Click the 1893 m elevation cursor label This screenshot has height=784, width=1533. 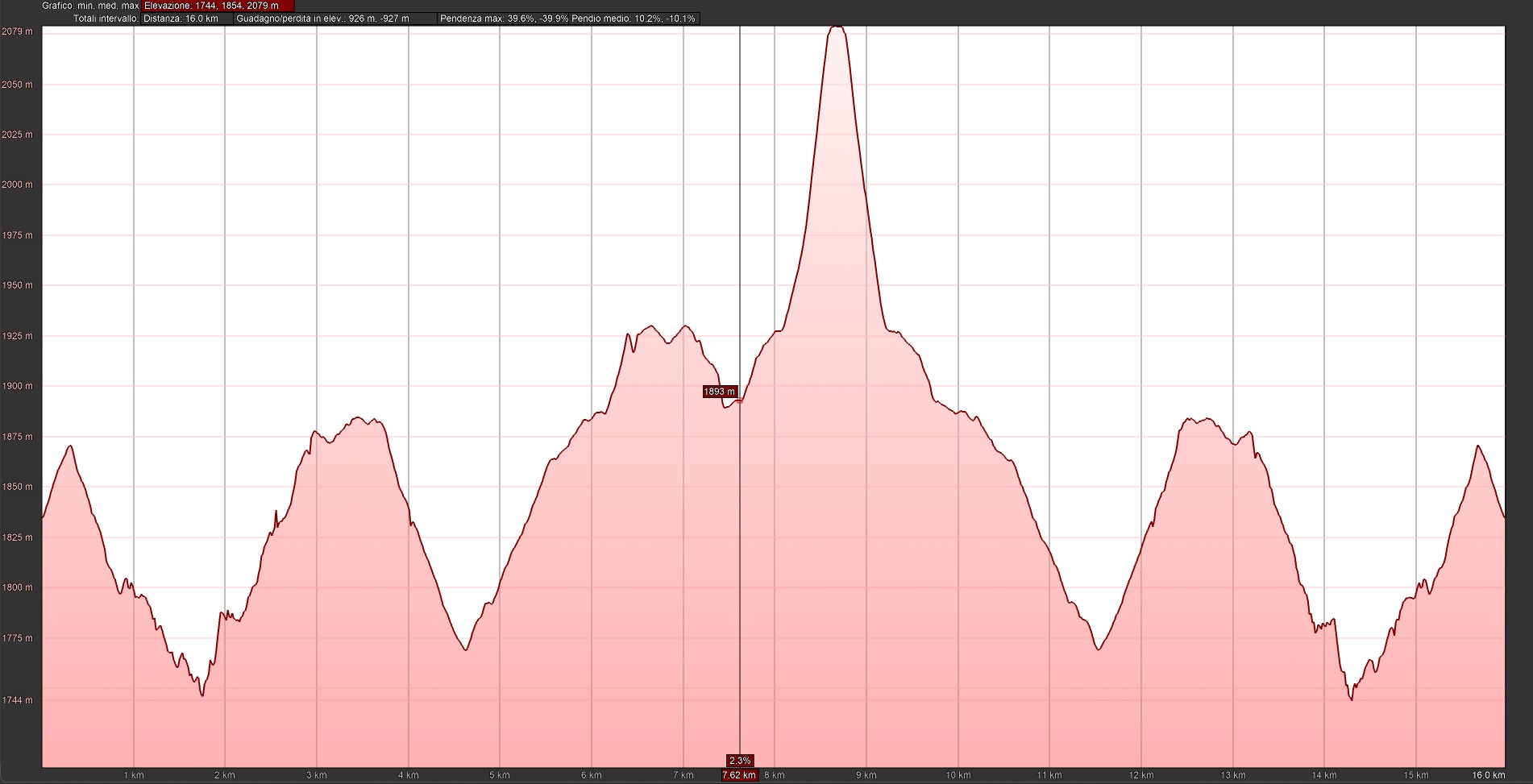(720, 392)
